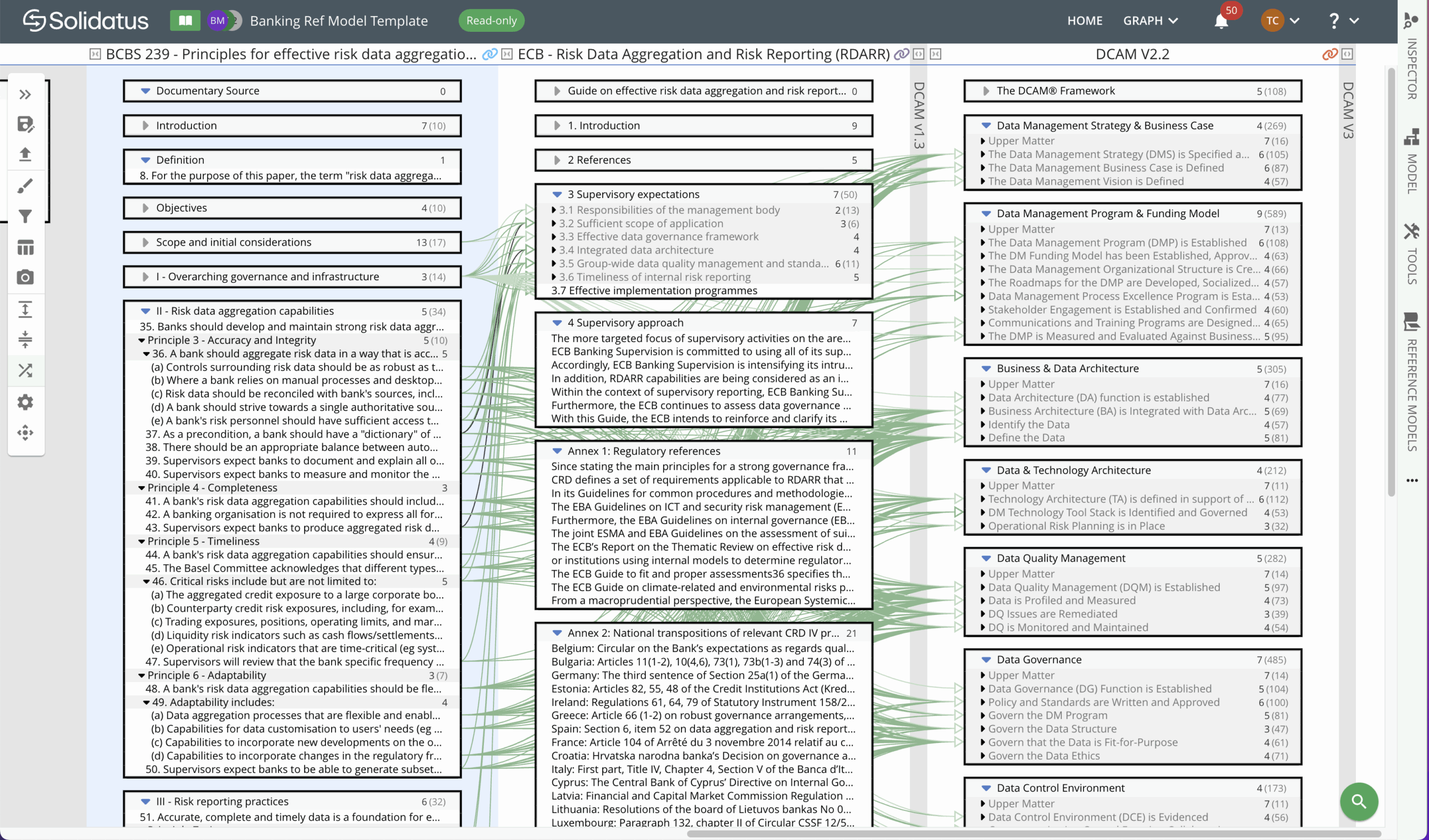The width and height of the screenshot is (1429, 840).
Task: Collapse the BCBS 239 layer icon
Action: 95,54
